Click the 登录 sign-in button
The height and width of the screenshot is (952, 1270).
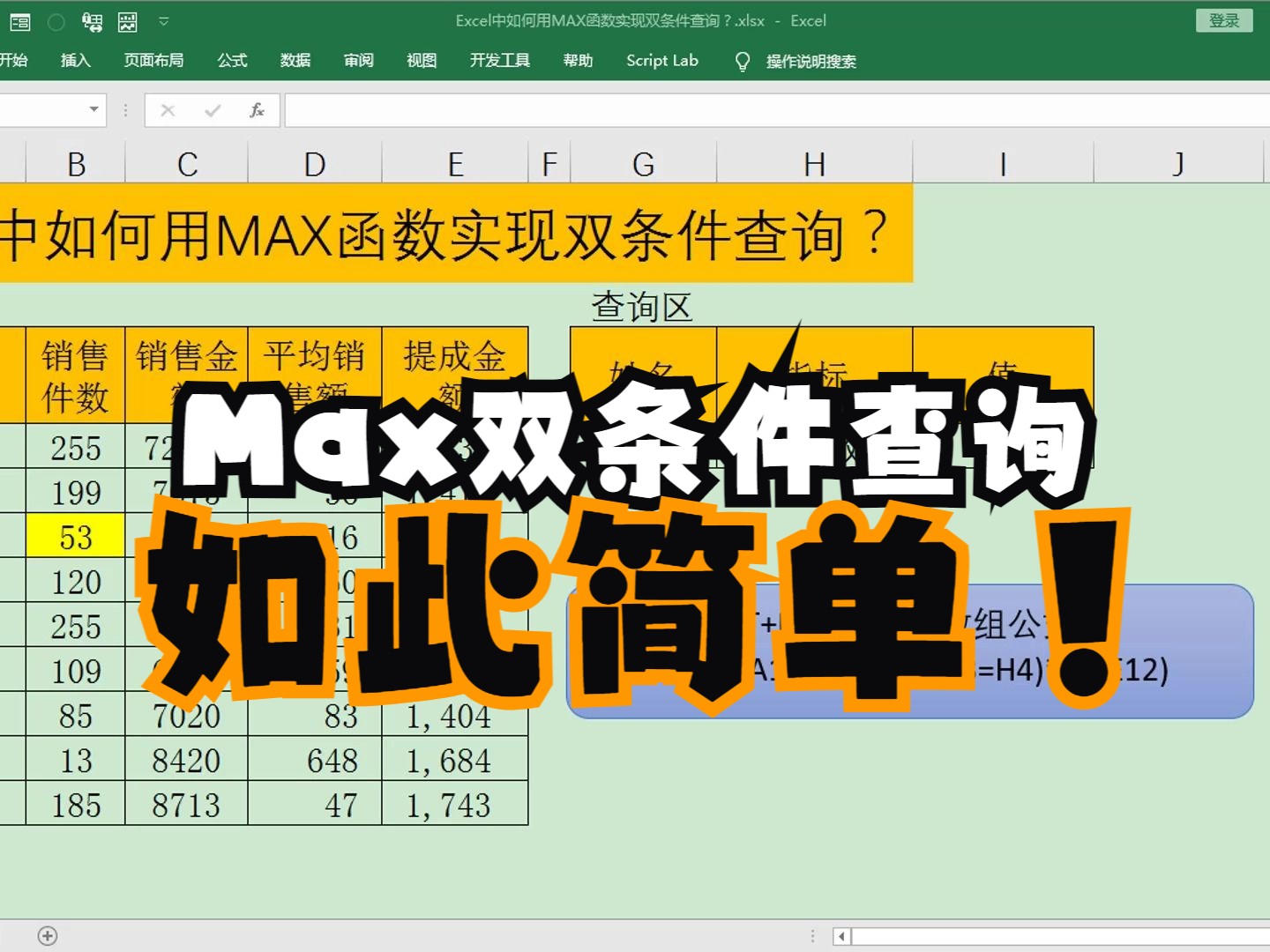tap(1224, 20)
